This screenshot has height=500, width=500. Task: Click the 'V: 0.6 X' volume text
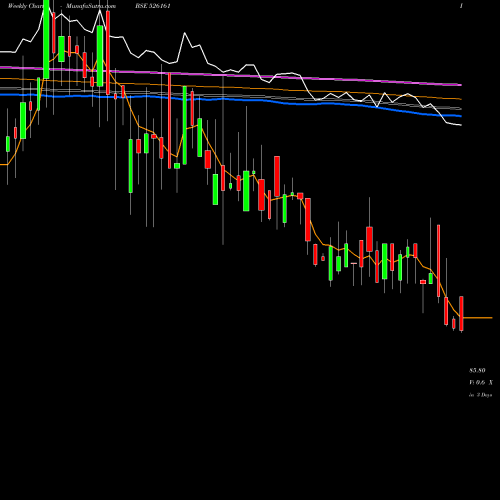pos(481,383)
